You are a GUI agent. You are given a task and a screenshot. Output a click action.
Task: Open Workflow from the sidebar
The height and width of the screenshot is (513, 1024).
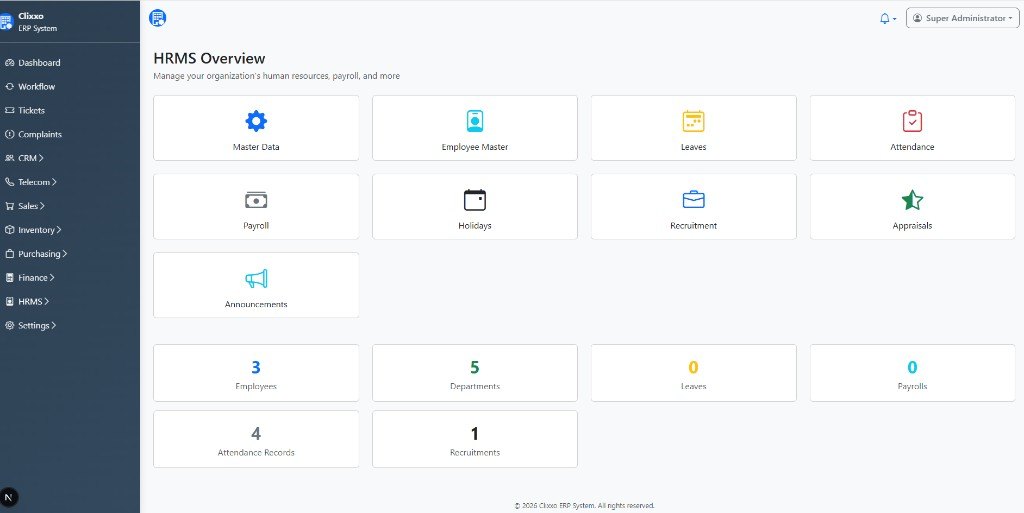(37, 86)
